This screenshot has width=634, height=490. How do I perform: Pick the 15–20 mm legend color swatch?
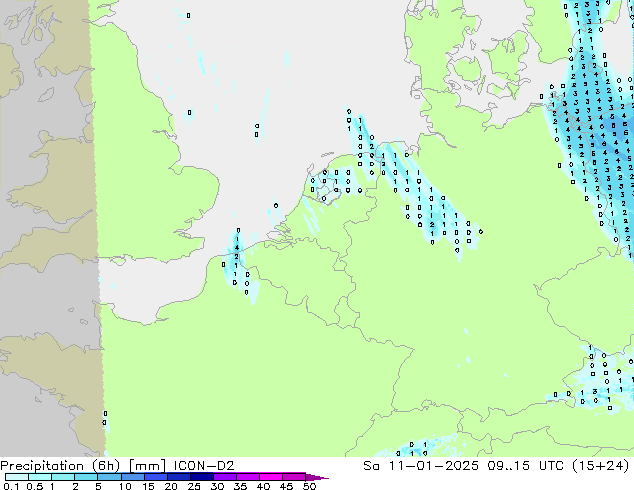(x=156, y=477)
